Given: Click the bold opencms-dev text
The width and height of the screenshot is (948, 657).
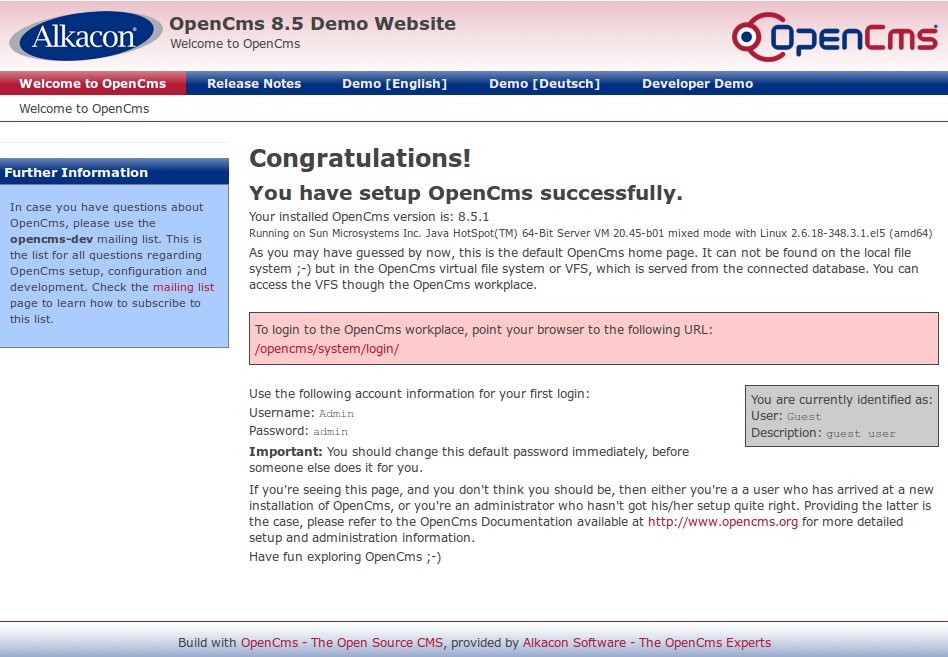Looking at the screenshot, I should click(51, 239).
